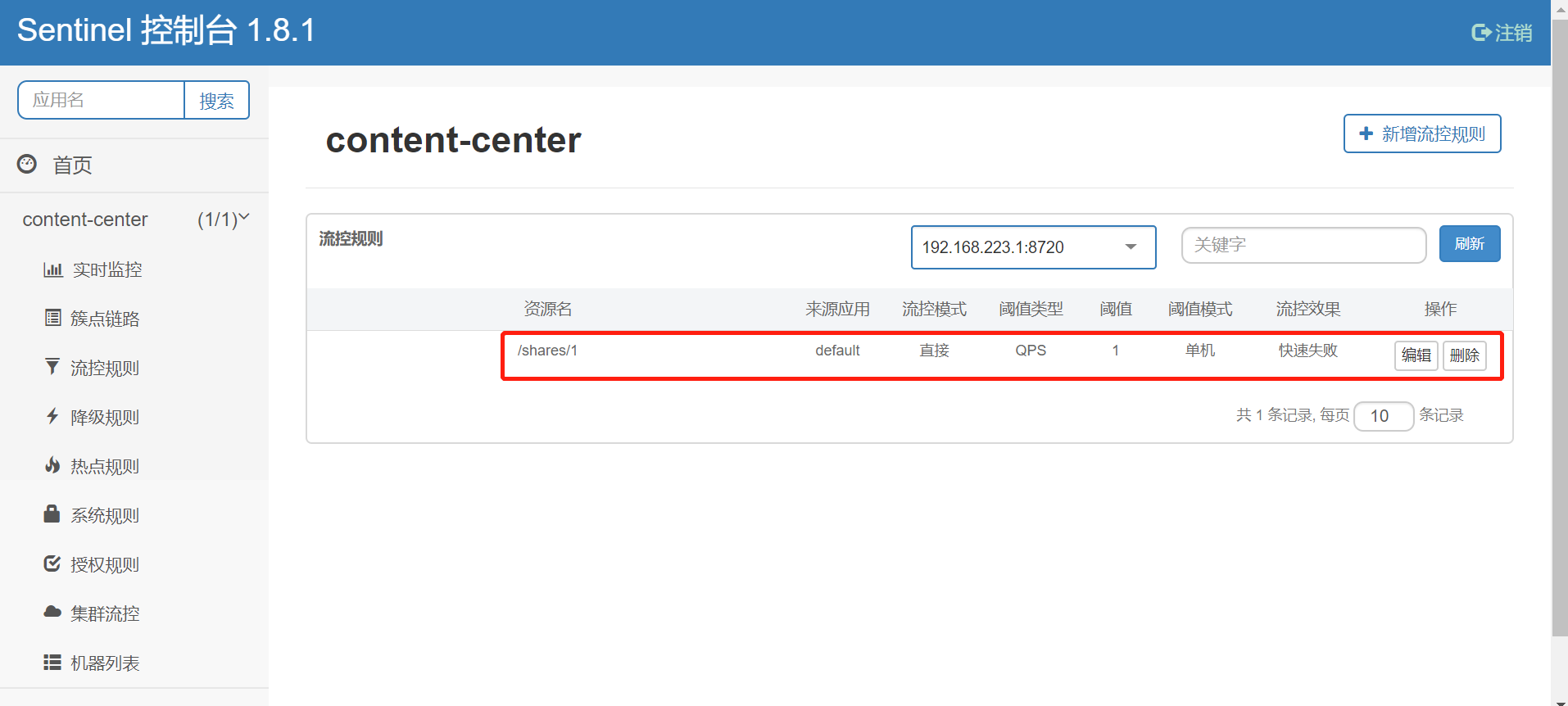This screenshot has height=706, width=1568.
Task: Click the page vertical scrollbar
Action: coord(1560,328)
